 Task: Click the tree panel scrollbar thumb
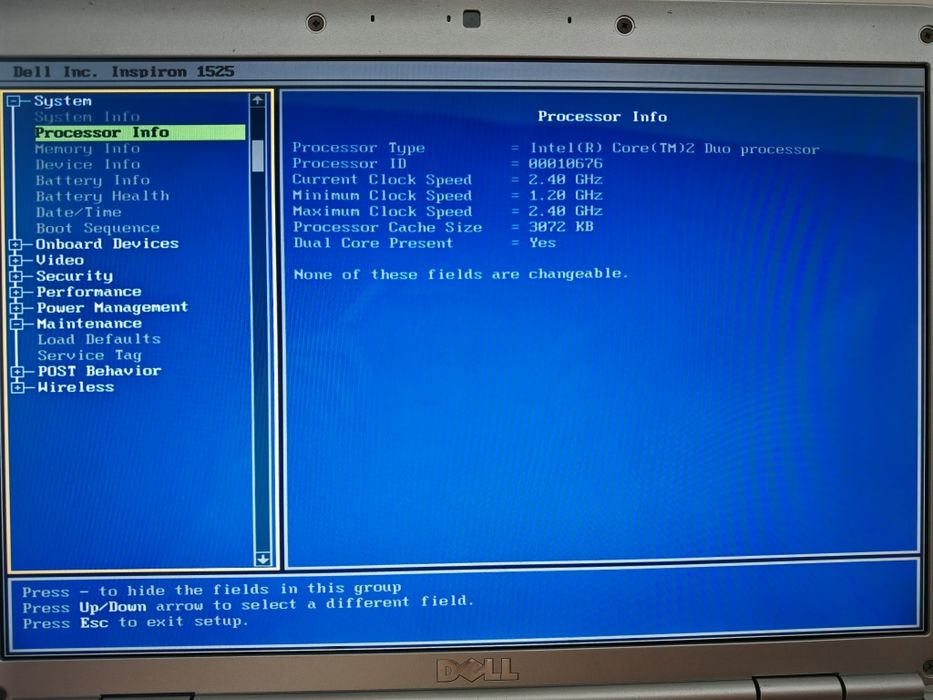258,156
